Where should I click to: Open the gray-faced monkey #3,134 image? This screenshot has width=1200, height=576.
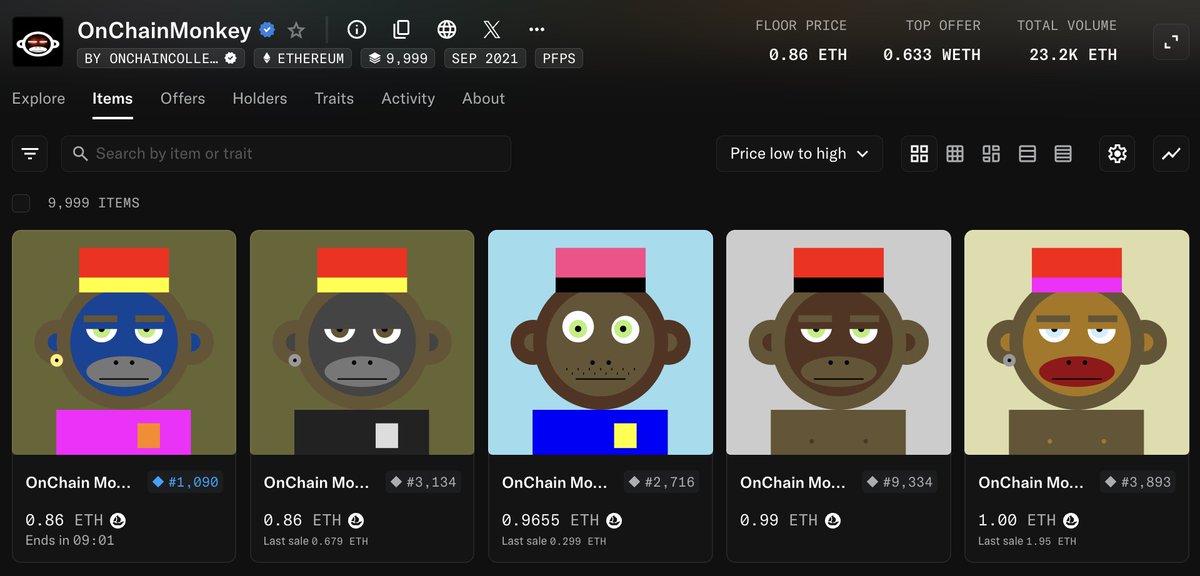click(x=362, y=343)
